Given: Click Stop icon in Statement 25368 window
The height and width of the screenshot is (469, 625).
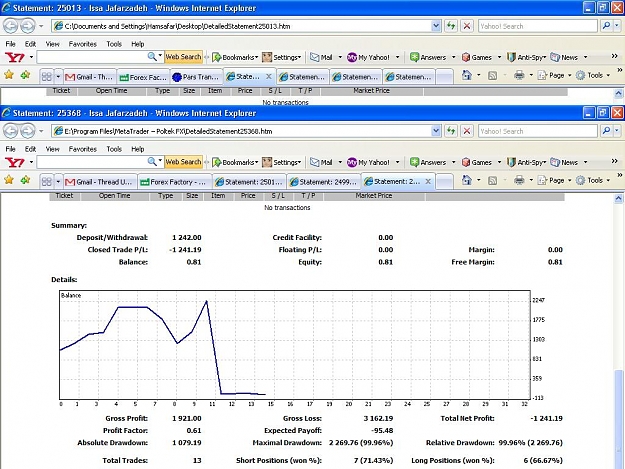Looking at the screenshot, I should click(467, 131).
